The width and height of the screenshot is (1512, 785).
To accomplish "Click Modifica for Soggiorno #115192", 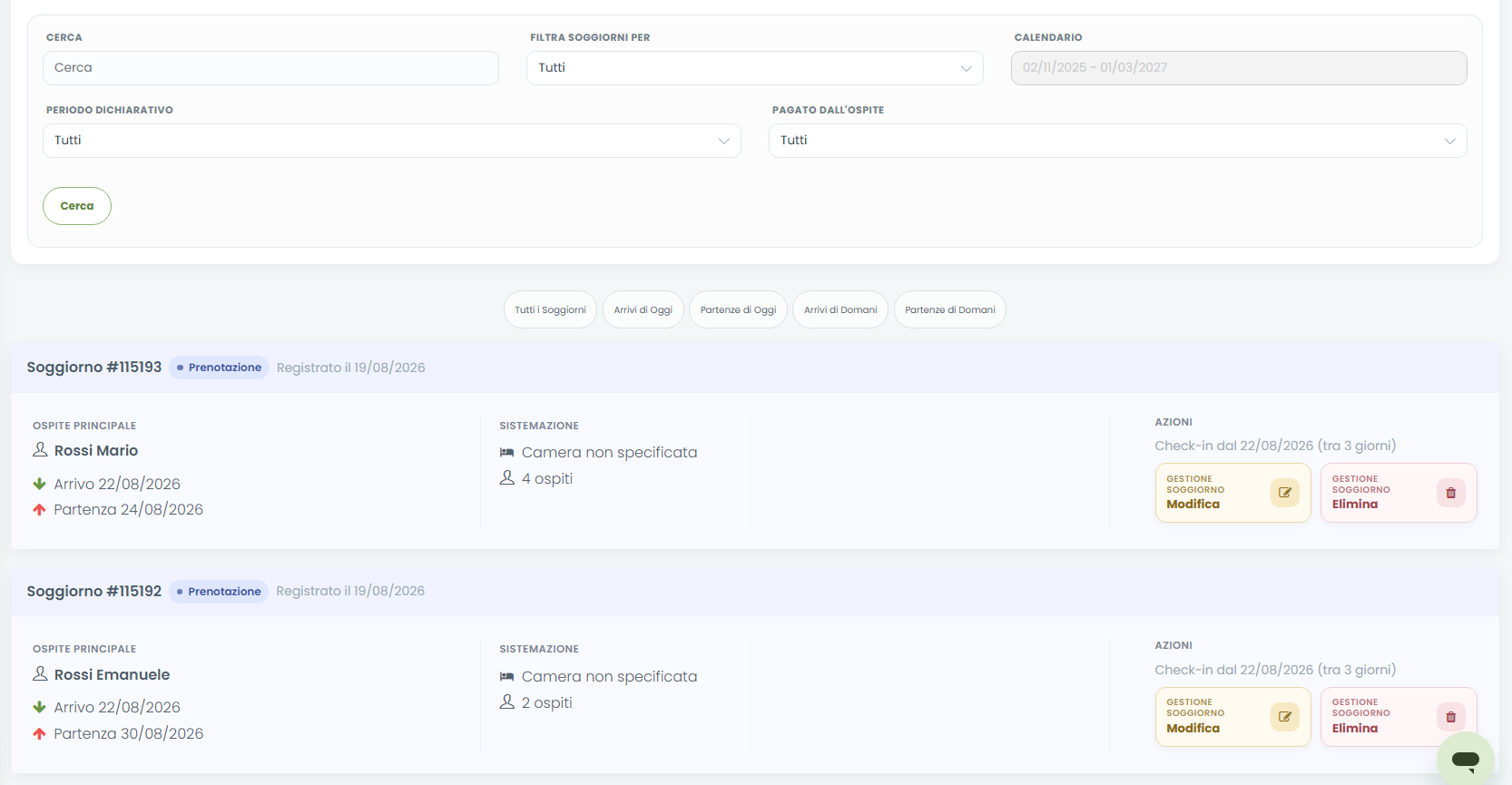I will 1233,717.
